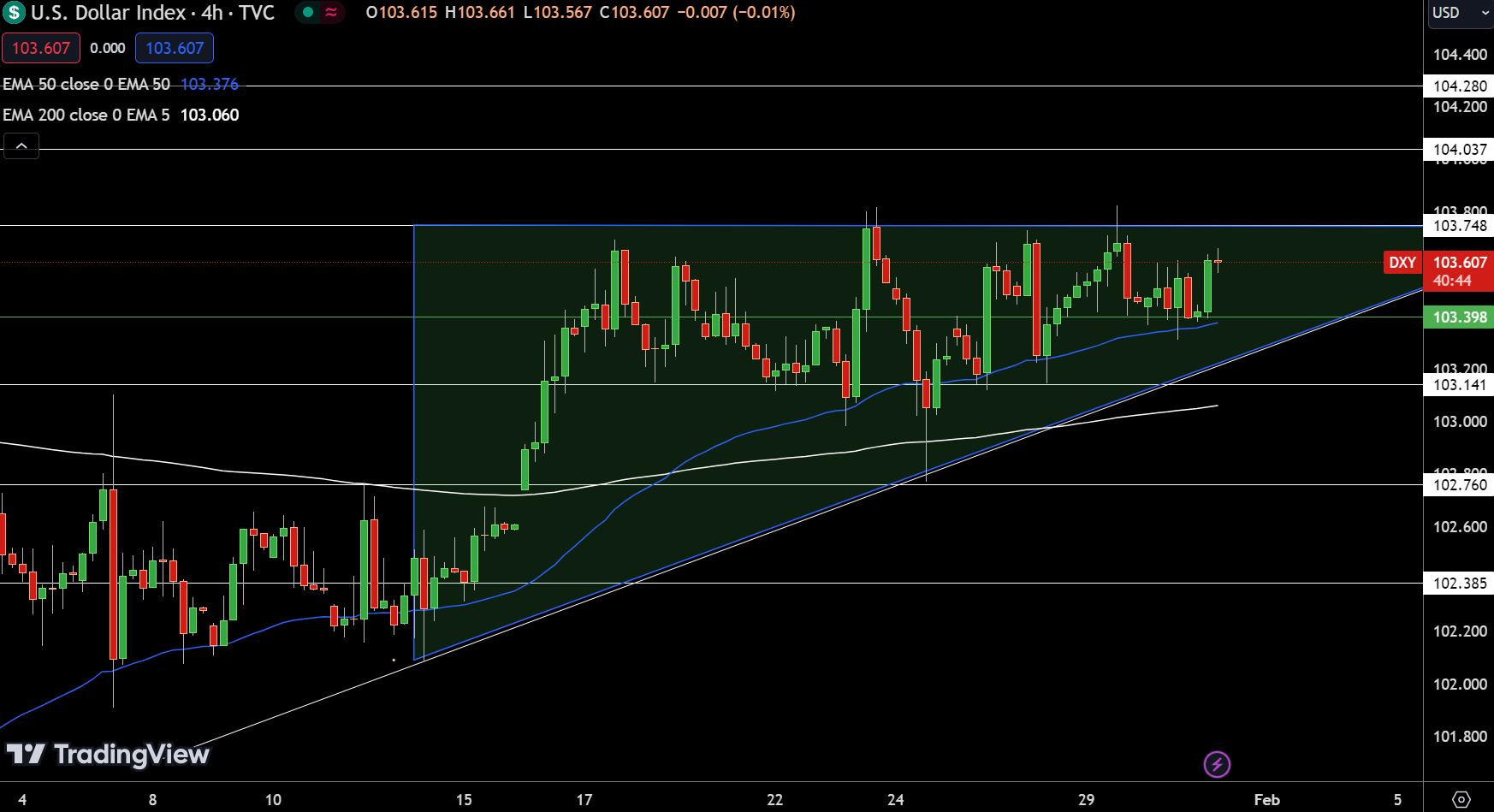
Task: Click the green market status dot
Action: pyautogui.click(x=307, y=12)
